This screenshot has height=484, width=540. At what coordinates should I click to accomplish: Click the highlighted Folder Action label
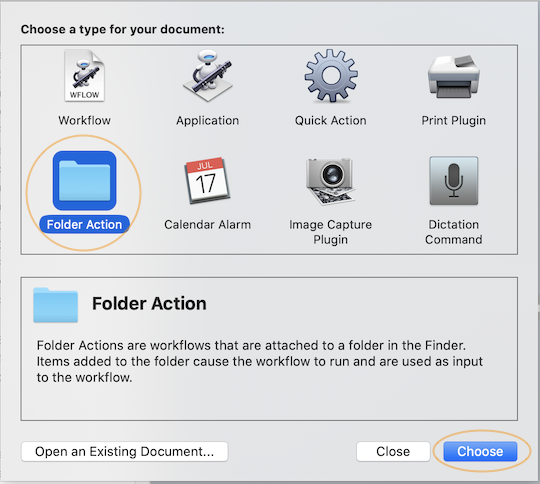pyautogui.click(x=84, y=225)
